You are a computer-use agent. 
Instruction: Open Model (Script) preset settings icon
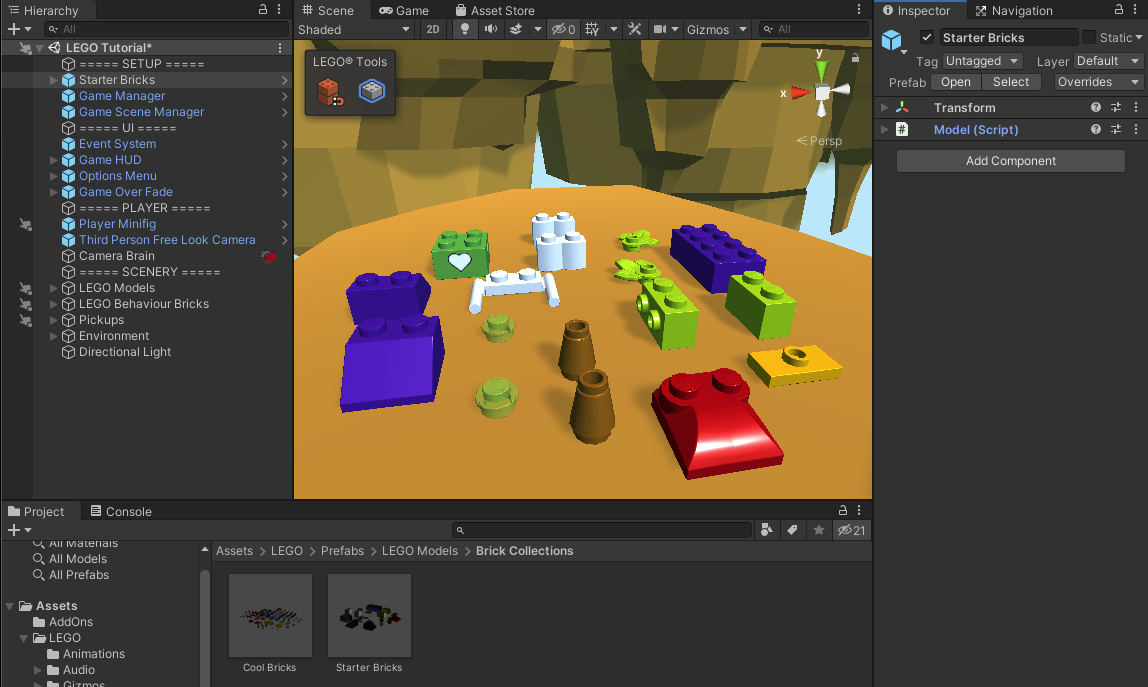coord(1116,130)
